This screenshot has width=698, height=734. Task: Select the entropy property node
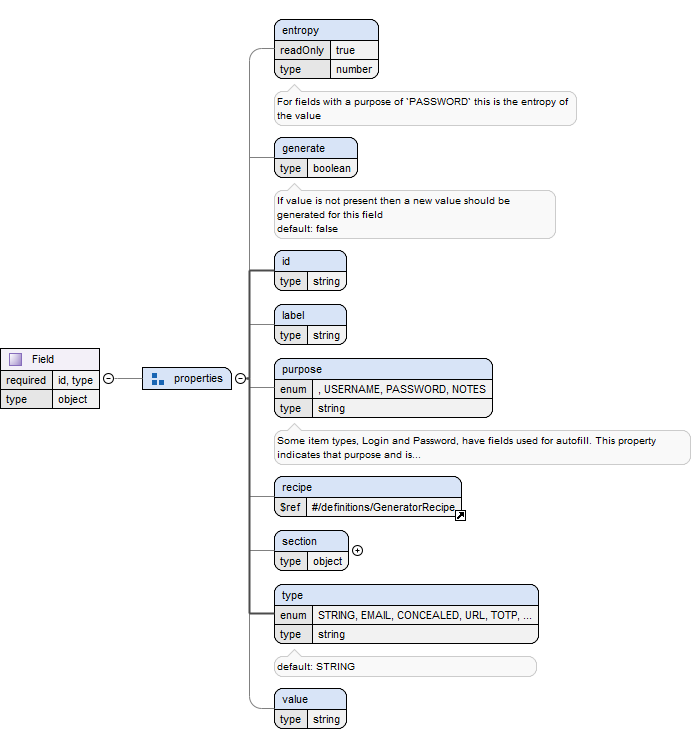click(x=326, y=30)
